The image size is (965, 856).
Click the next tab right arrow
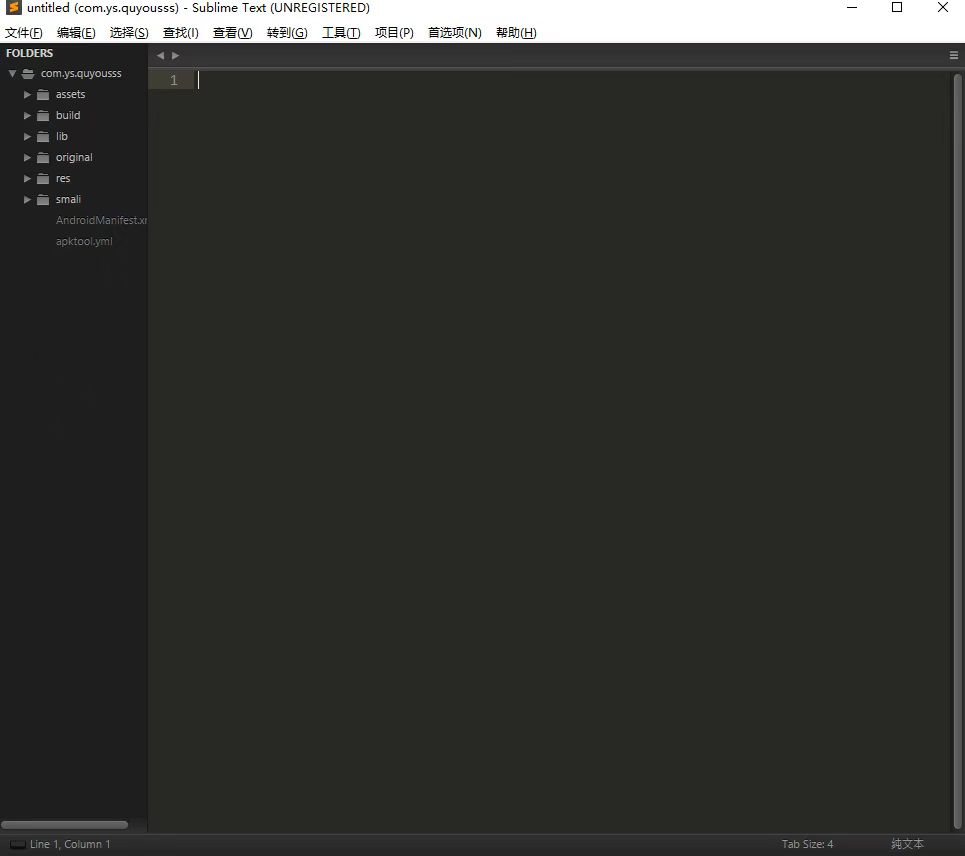click(x=176, y=56)
